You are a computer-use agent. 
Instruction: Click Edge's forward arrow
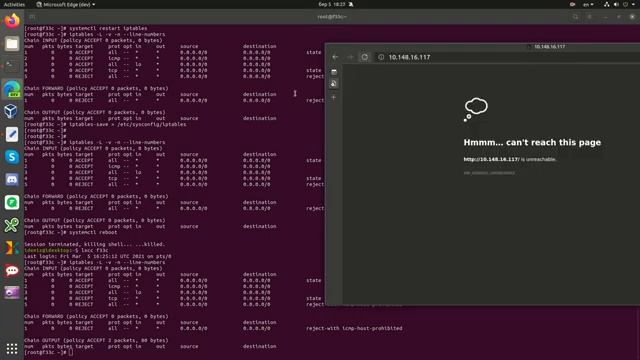[x=350, y=57]
